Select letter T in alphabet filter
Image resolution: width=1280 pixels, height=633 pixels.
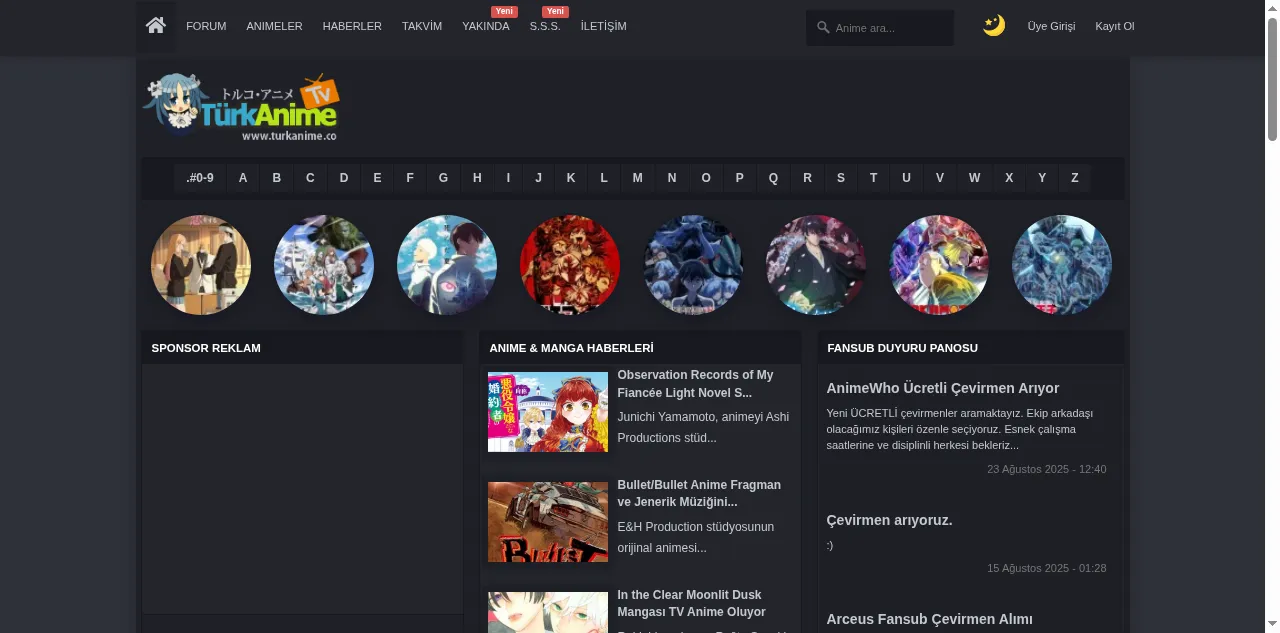point(873,178)
